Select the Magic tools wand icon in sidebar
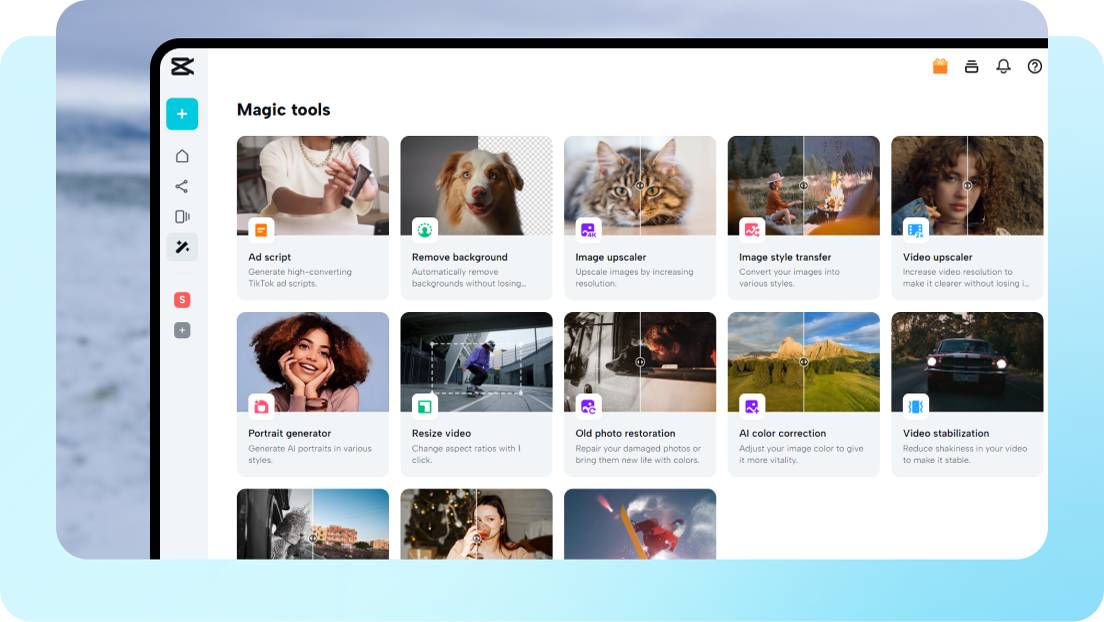Viewport: 1104px width, 622px height. [x=181, y=247]
